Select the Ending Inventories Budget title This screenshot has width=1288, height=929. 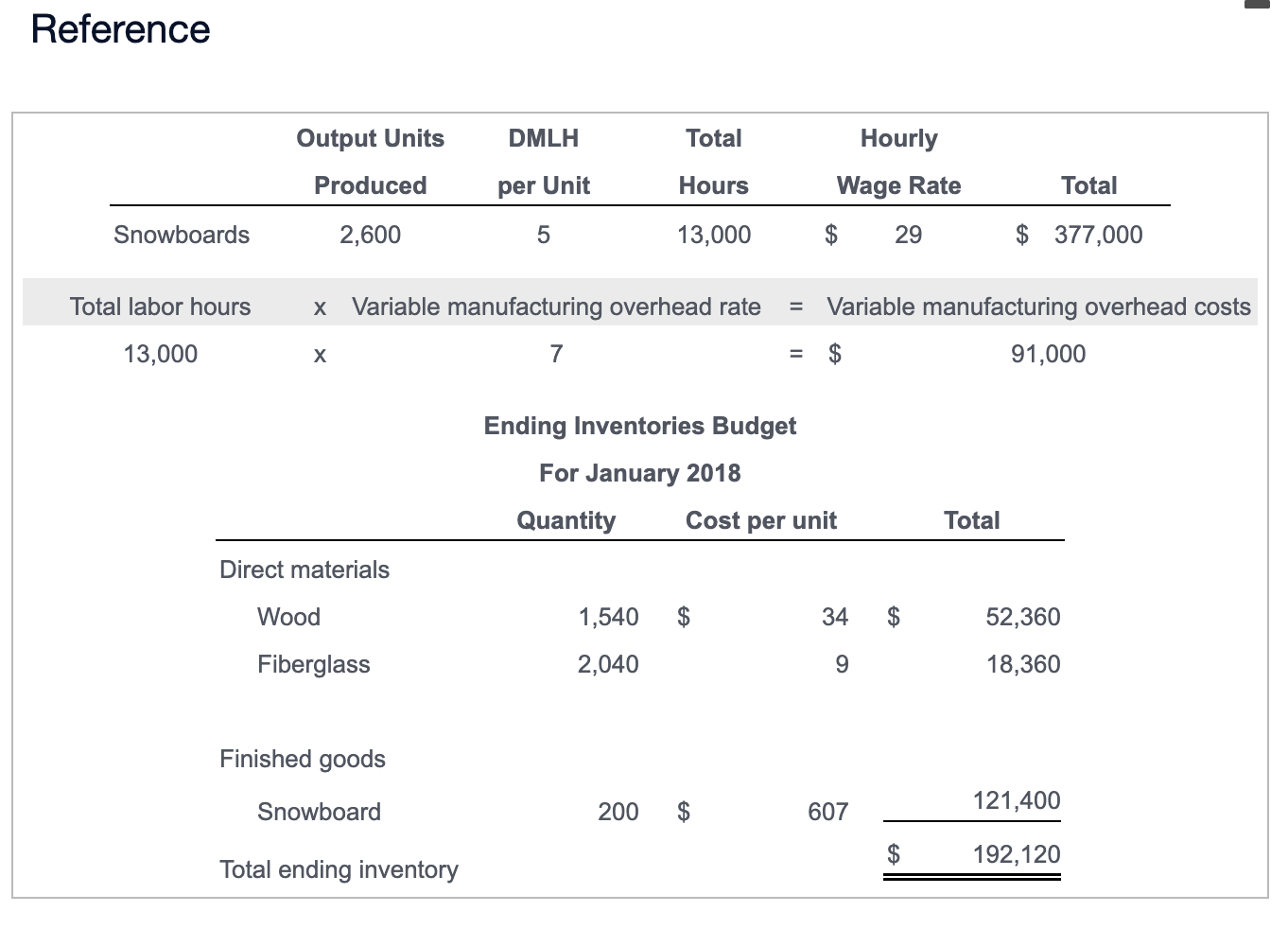640,426
